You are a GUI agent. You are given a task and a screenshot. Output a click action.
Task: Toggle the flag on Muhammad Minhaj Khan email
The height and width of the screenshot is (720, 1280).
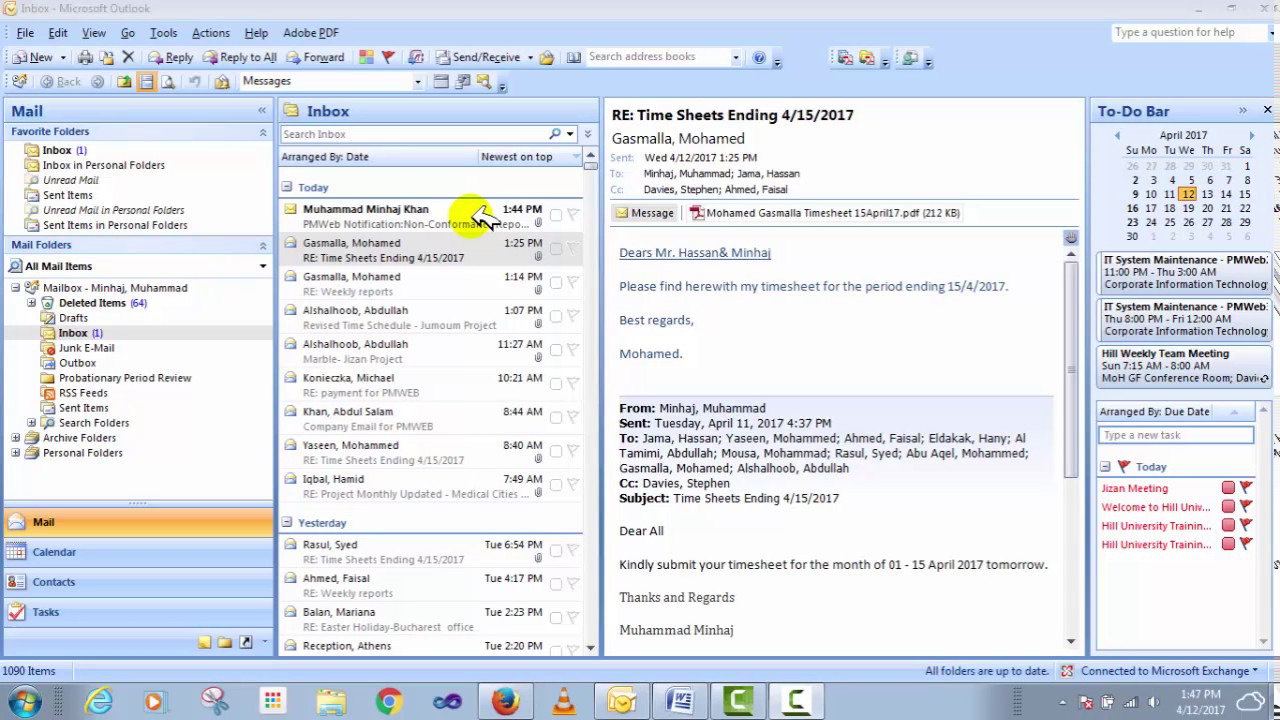573,215
